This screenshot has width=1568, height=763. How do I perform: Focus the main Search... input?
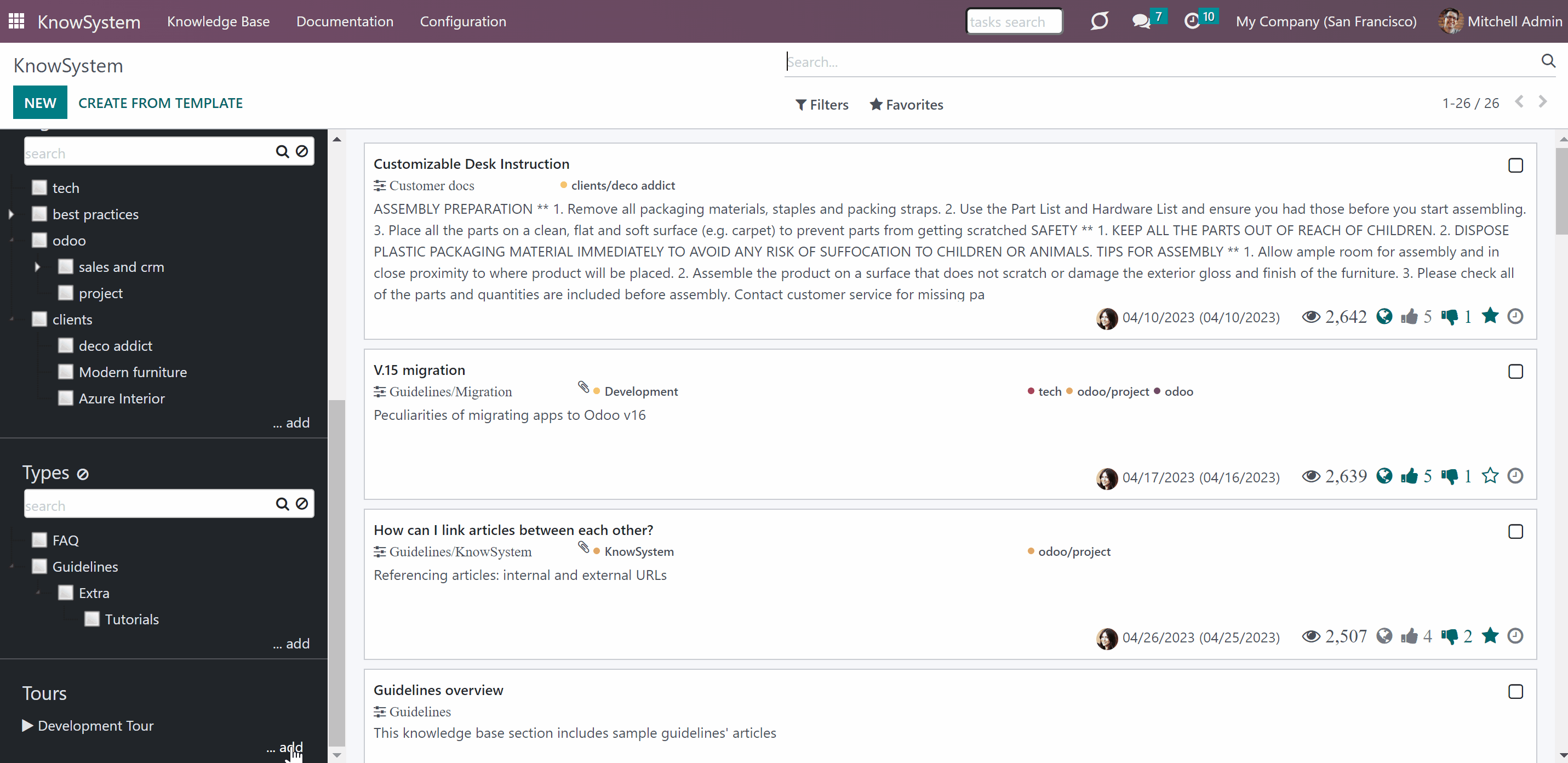[1161, 61]
